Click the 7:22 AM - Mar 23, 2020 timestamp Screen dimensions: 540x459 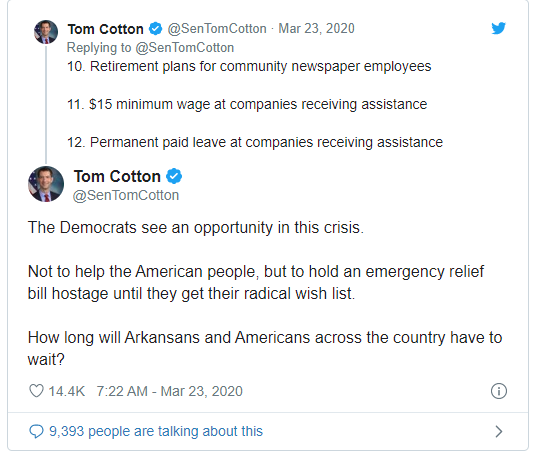pos(169,391)
